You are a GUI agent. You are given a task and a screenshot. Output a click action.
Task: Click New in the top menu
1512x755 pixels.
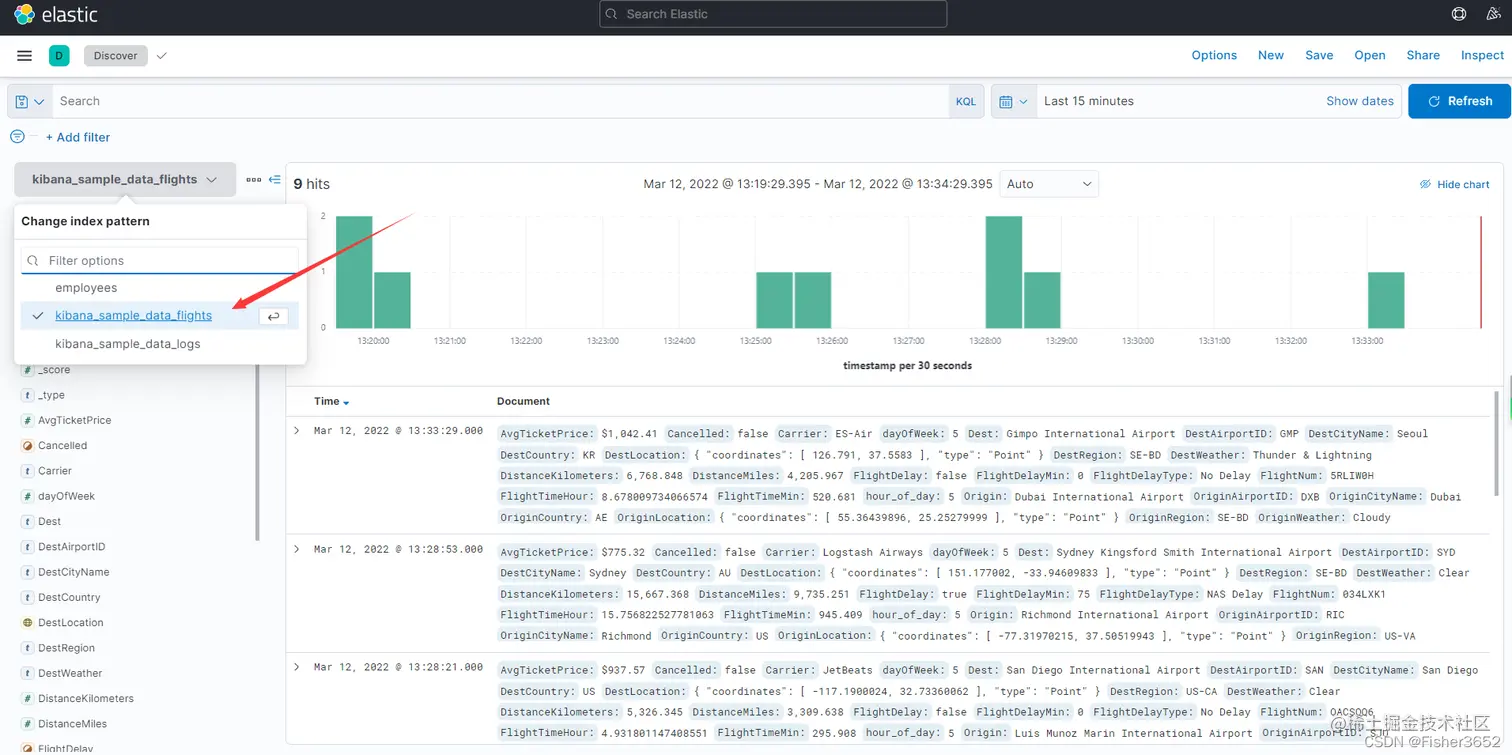[1271, 56]
